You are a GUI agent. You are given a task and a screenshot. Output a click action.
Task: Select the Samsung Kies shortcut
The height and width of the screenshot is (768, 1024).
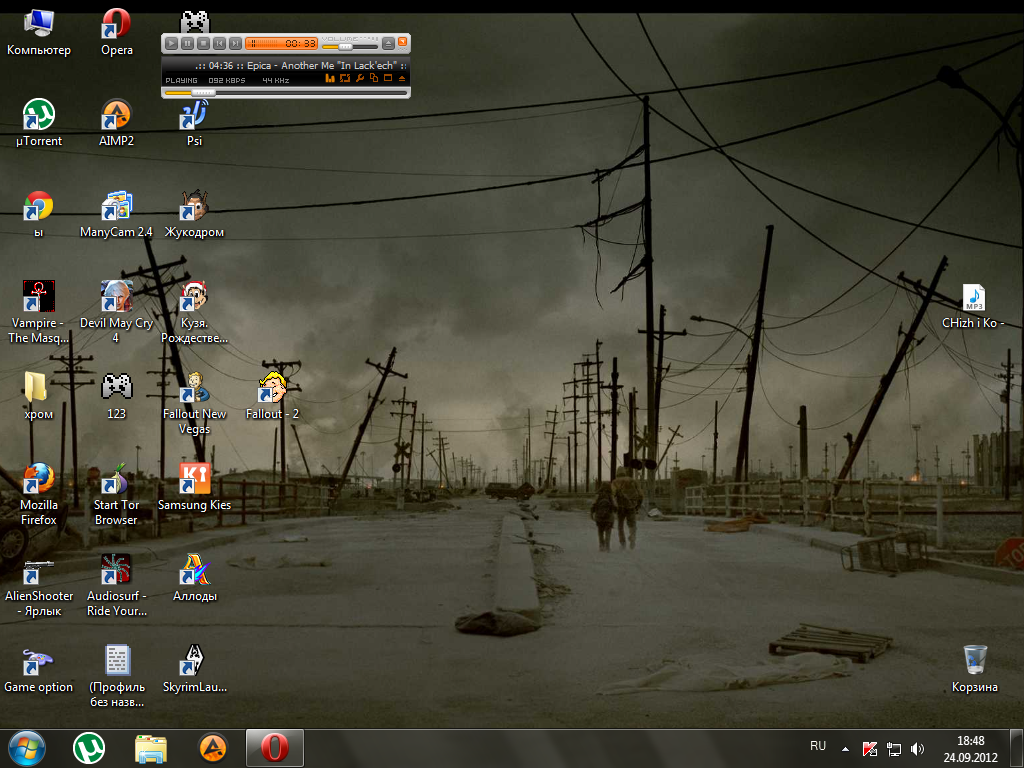(194, 487)
